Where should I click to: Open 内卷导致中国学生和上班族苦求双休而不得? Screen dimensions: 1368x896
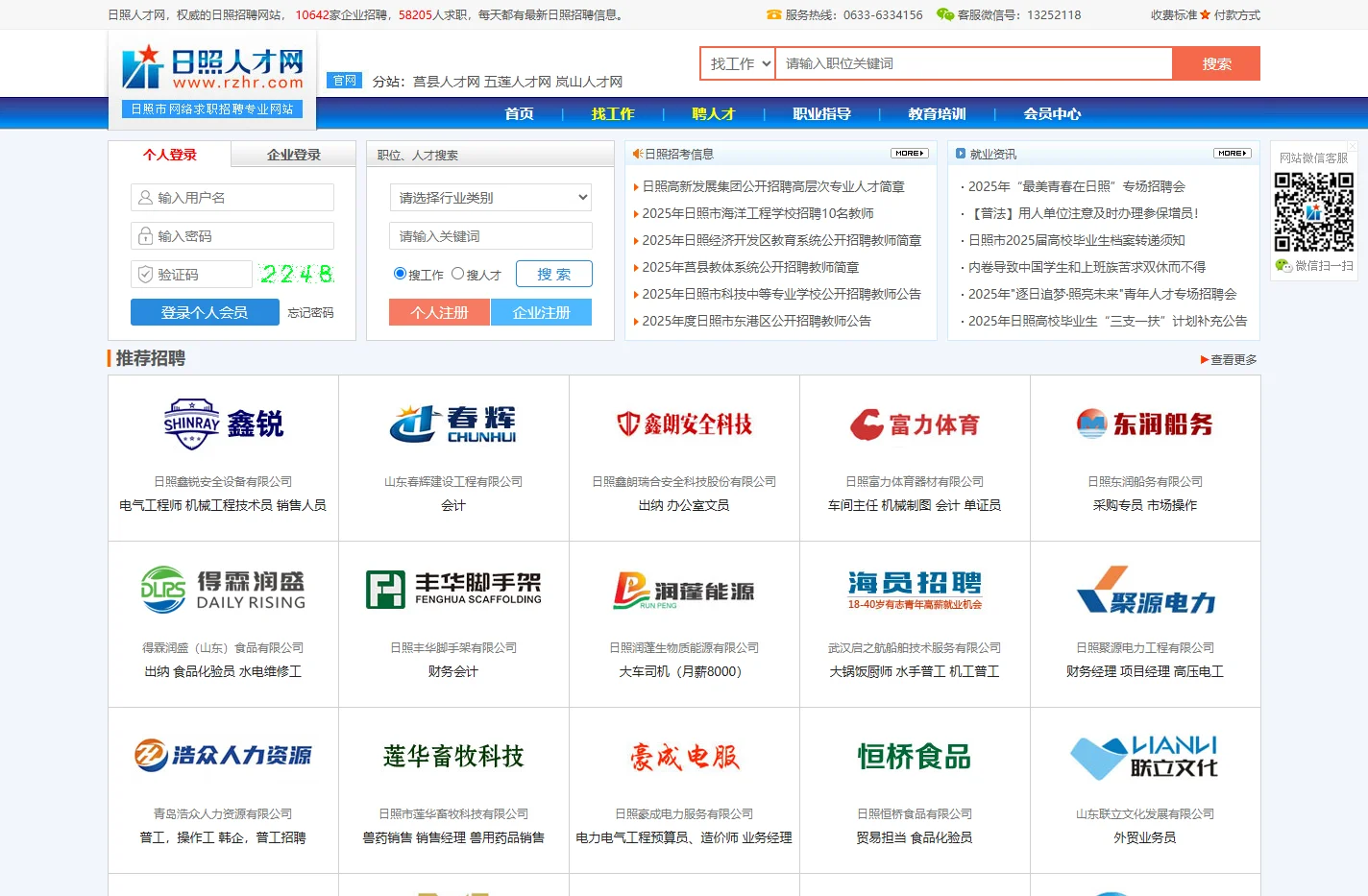click(1087, 267)
